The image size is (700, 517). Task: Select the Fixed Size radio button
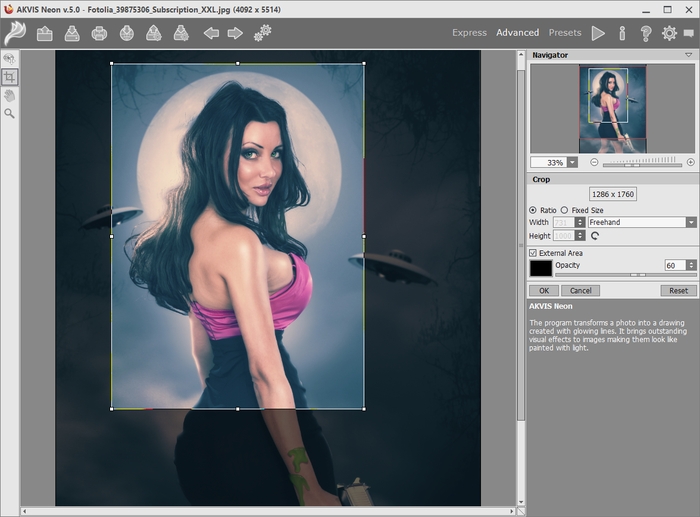click(564, 210)
